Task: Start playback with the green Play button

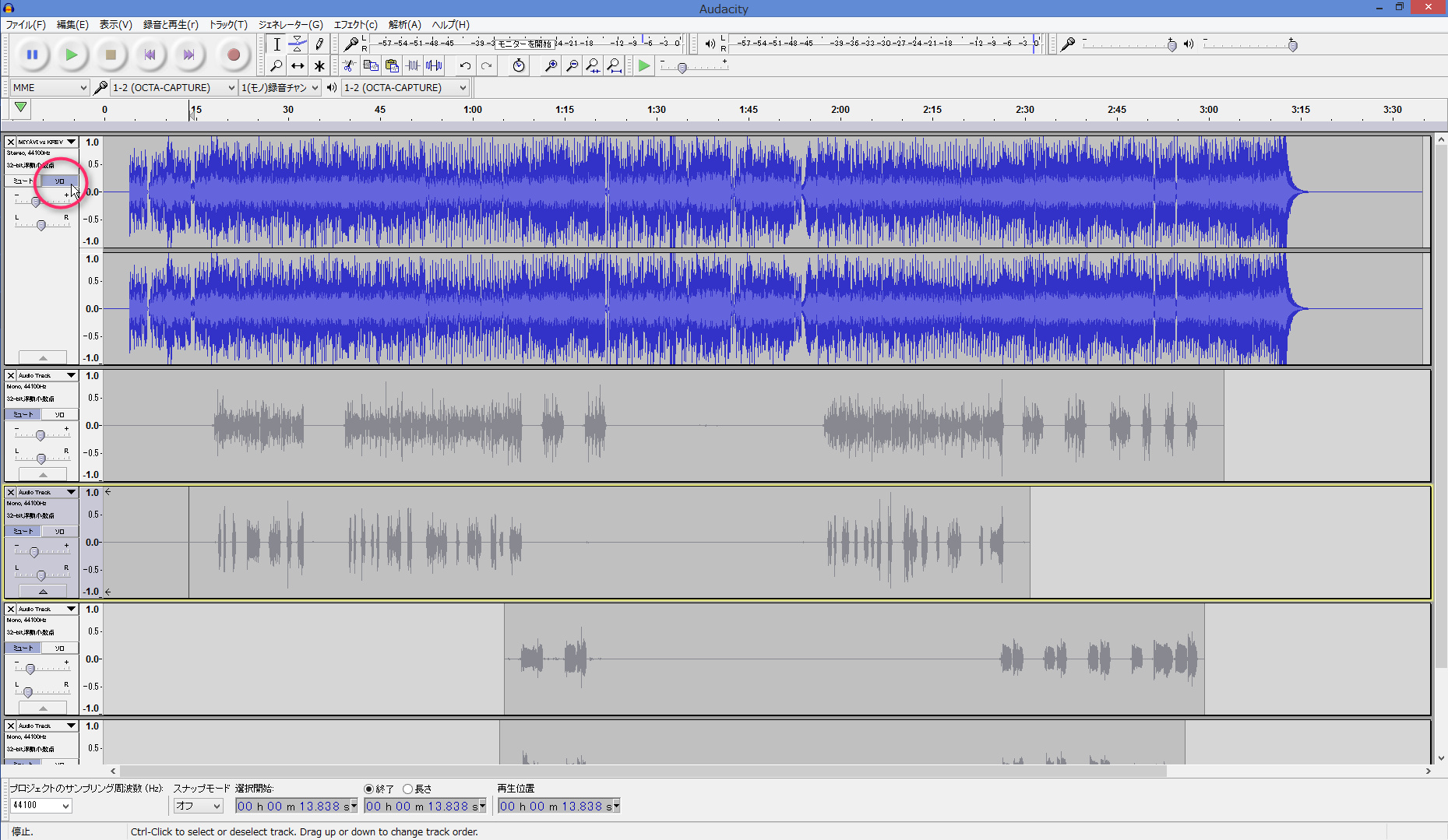Action: click(72, 54)
